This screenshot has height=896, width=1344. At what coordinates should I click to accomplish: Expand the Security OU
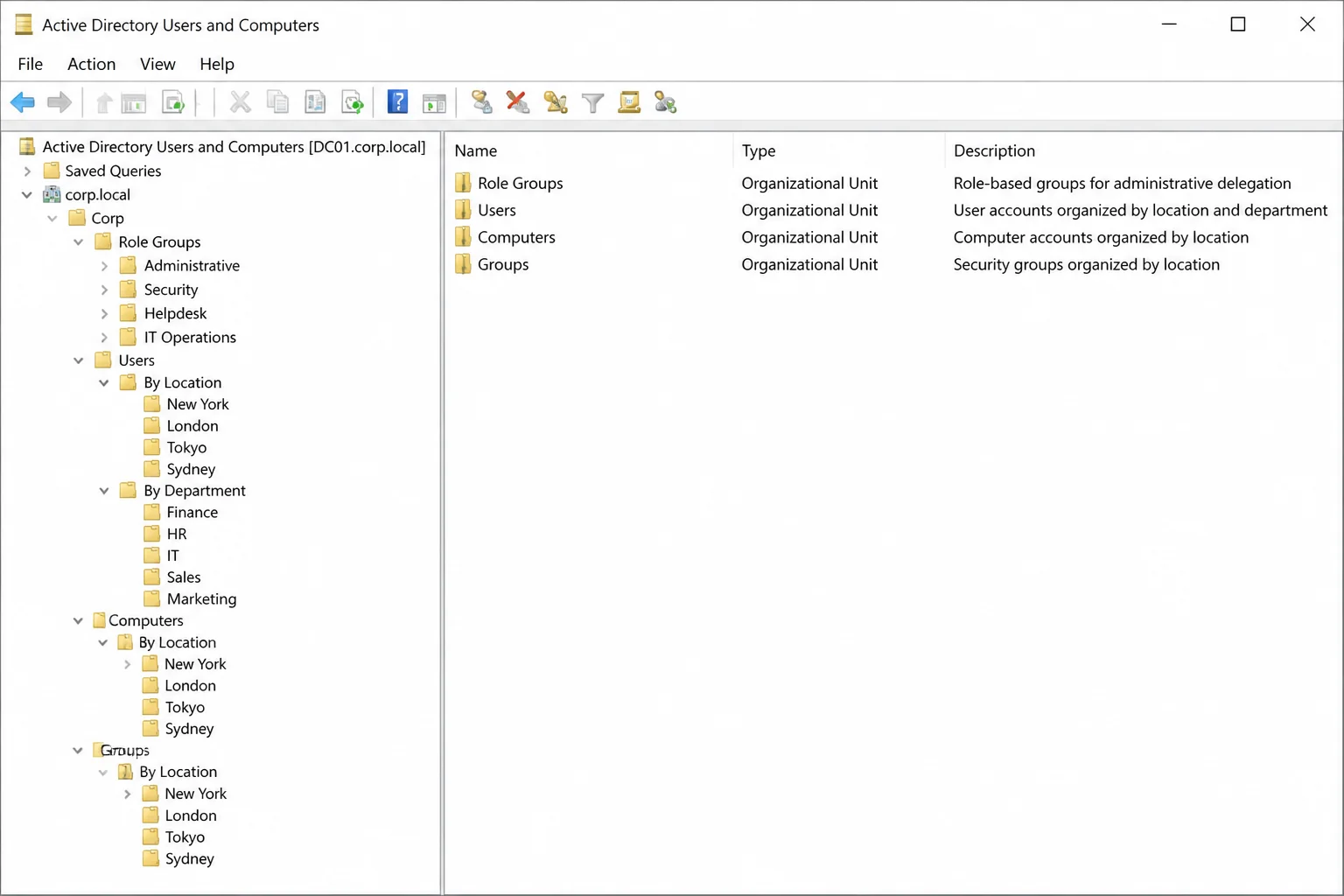104,290
